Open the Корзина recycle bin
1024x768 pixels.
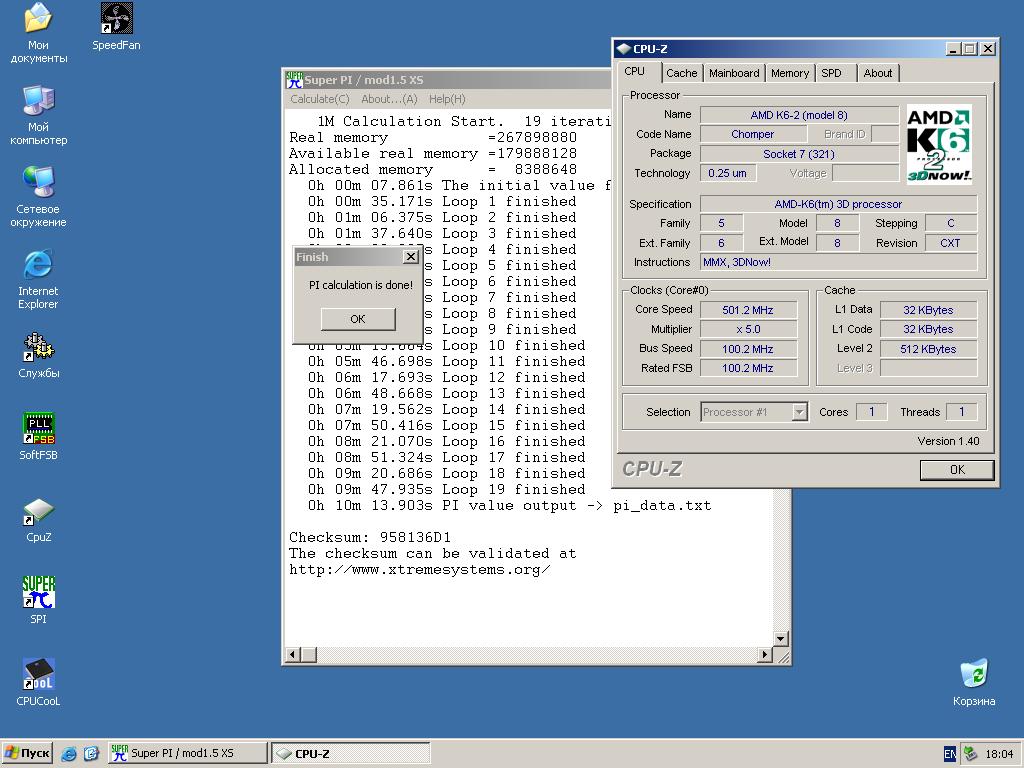pos(974,683)
